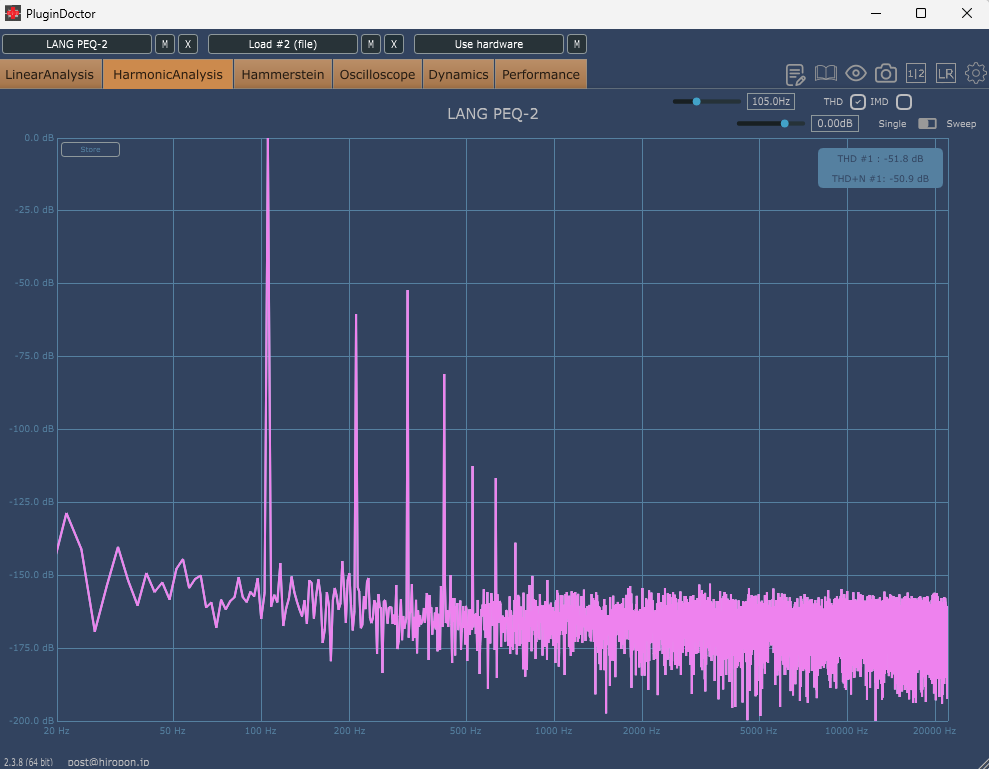
Task: Select the HarmonicAnalysis tab
Action: click(168, 74)
